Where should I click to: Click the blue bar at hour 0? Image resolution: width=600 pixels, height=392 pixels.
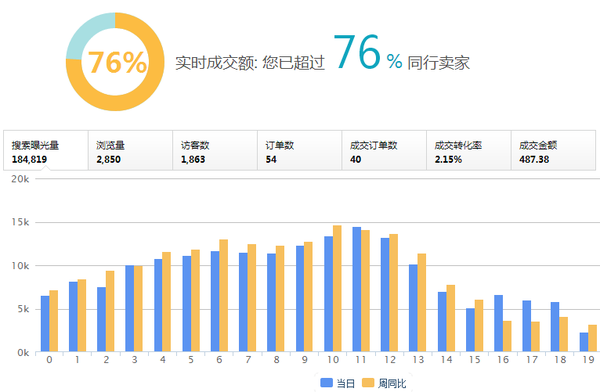click(45, 324)
